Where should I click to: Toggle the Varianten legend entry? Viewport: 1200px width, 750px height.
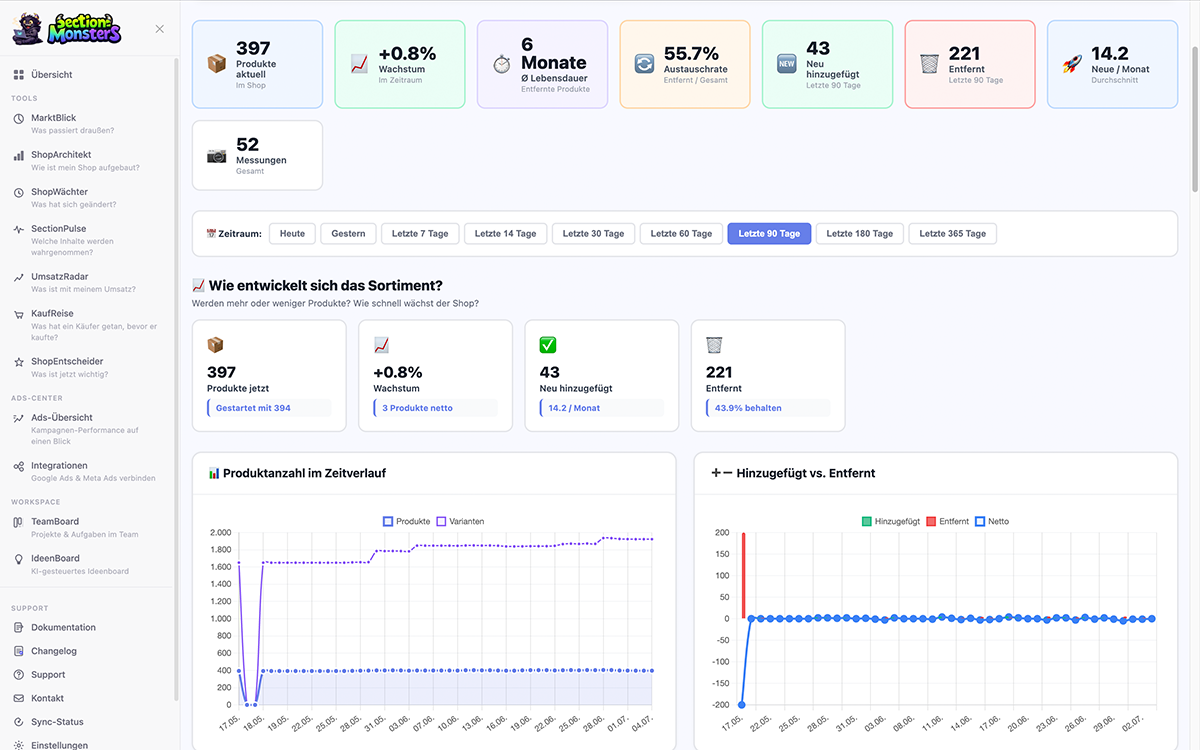[x=461, y=521]
